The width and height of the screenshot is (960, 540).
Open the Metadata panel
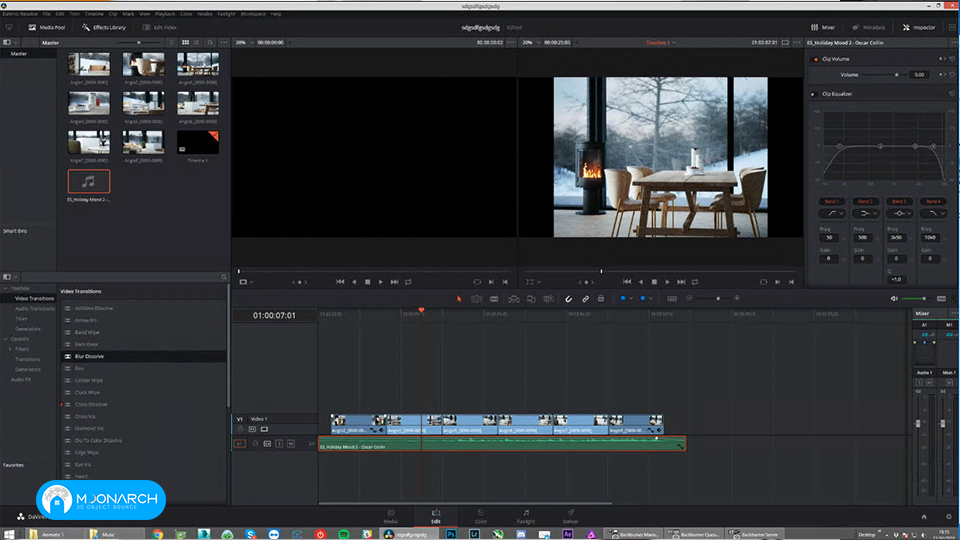coord(869,28)
